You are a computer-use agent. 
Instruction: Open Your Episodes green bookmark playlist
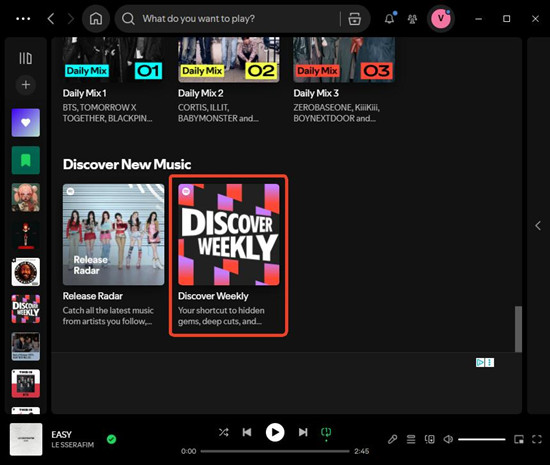click(x=26, y=160)
